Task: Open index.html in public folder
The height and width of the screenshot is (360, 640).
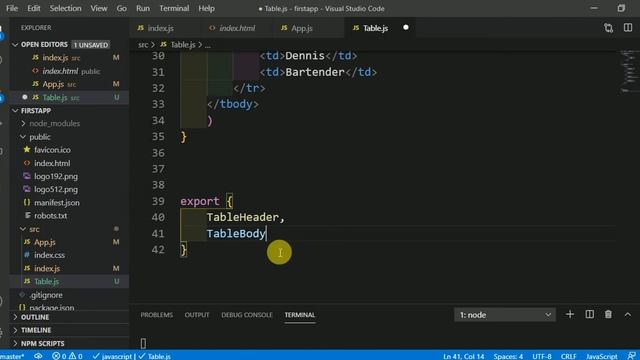Action: (52, 163)
